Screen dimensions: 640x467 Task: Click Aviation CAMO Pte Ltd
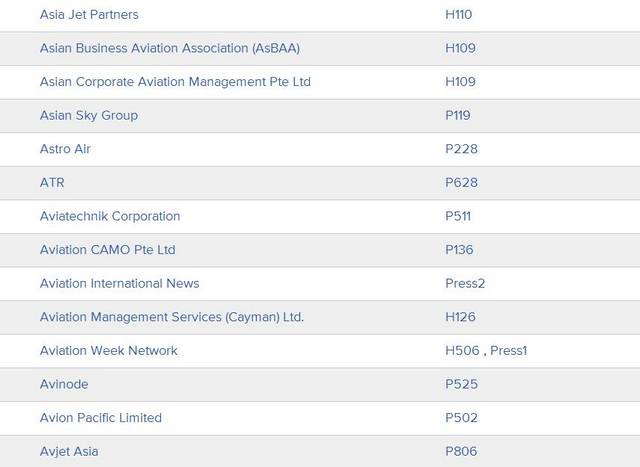[108, 250]
